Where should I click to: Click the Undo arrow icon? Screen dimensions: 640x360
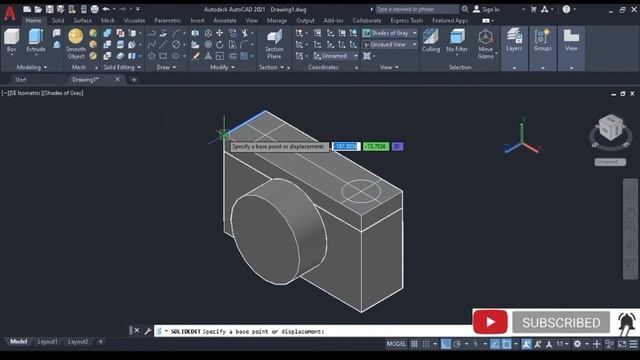point(106,9)
